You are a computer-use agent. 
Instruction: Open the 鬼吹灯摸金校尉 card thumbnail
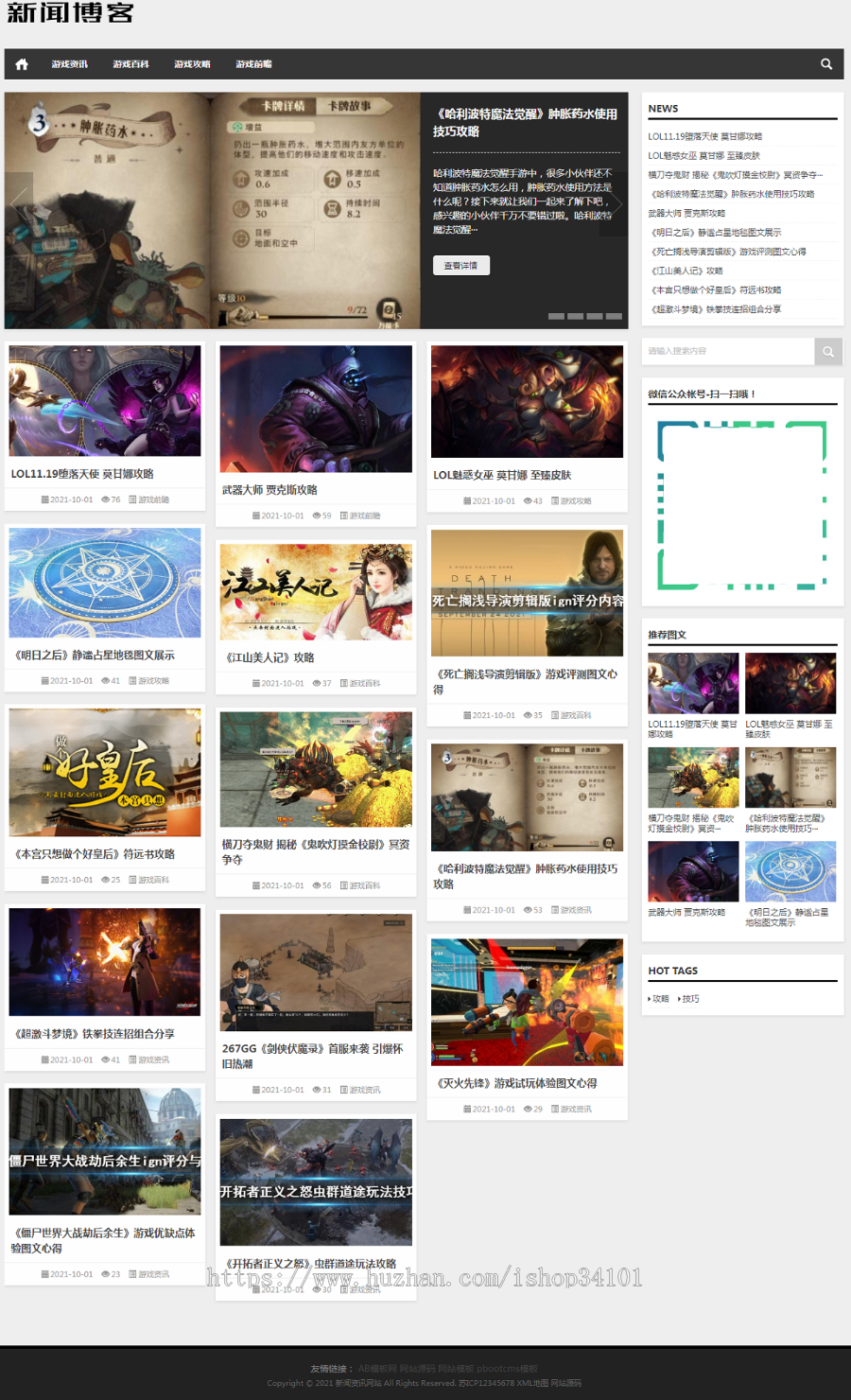pyautogui.click(x=316, y=770)
